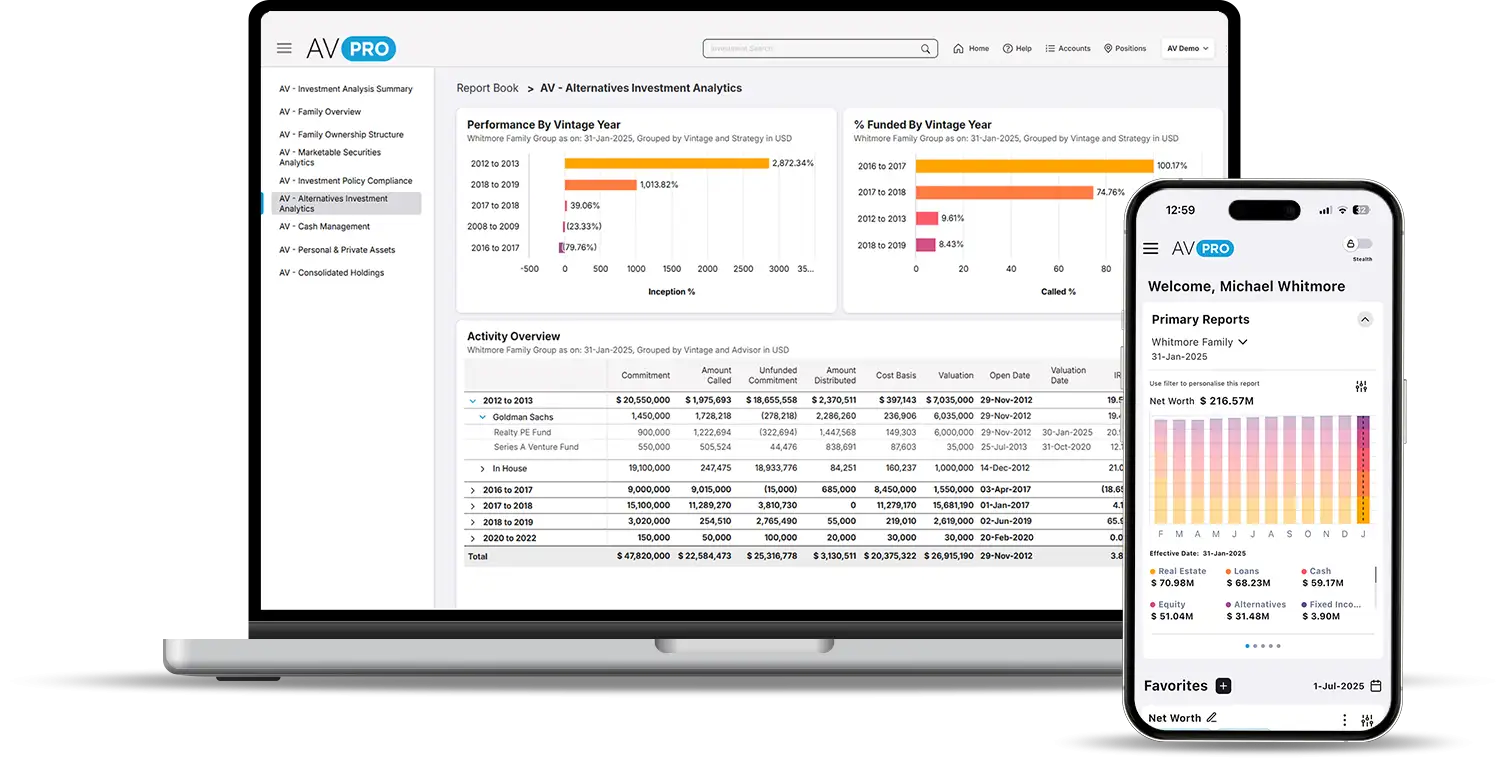Open the desktop hamburger menu beside AV PRO
Image resolution: width=1511 pixels, height=759 pixels.
[284, 48]
